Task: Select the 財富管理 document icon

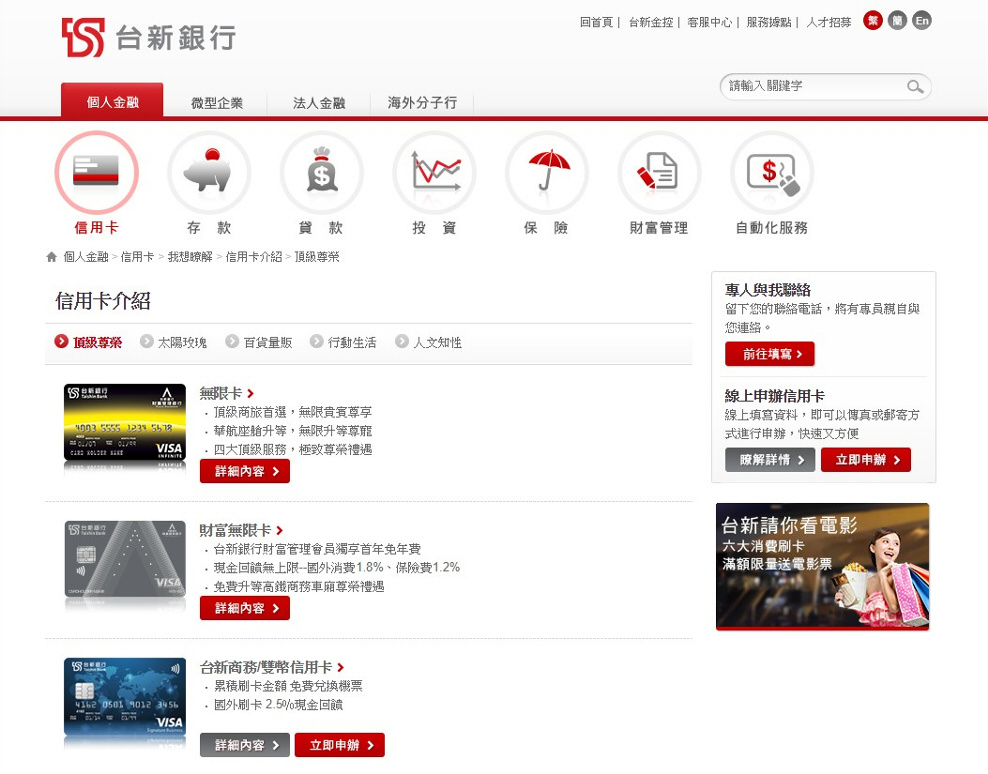Action: click(659, 172)
